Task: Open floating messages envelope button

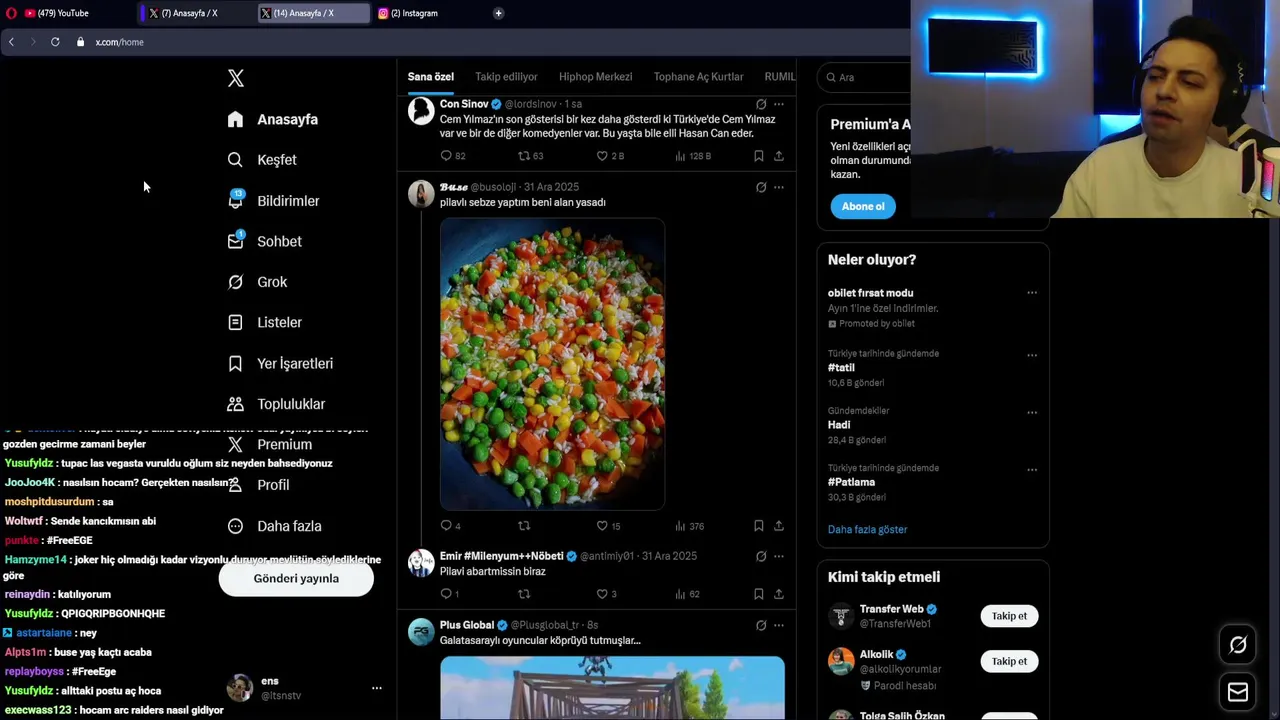Action: (1238, 692)
